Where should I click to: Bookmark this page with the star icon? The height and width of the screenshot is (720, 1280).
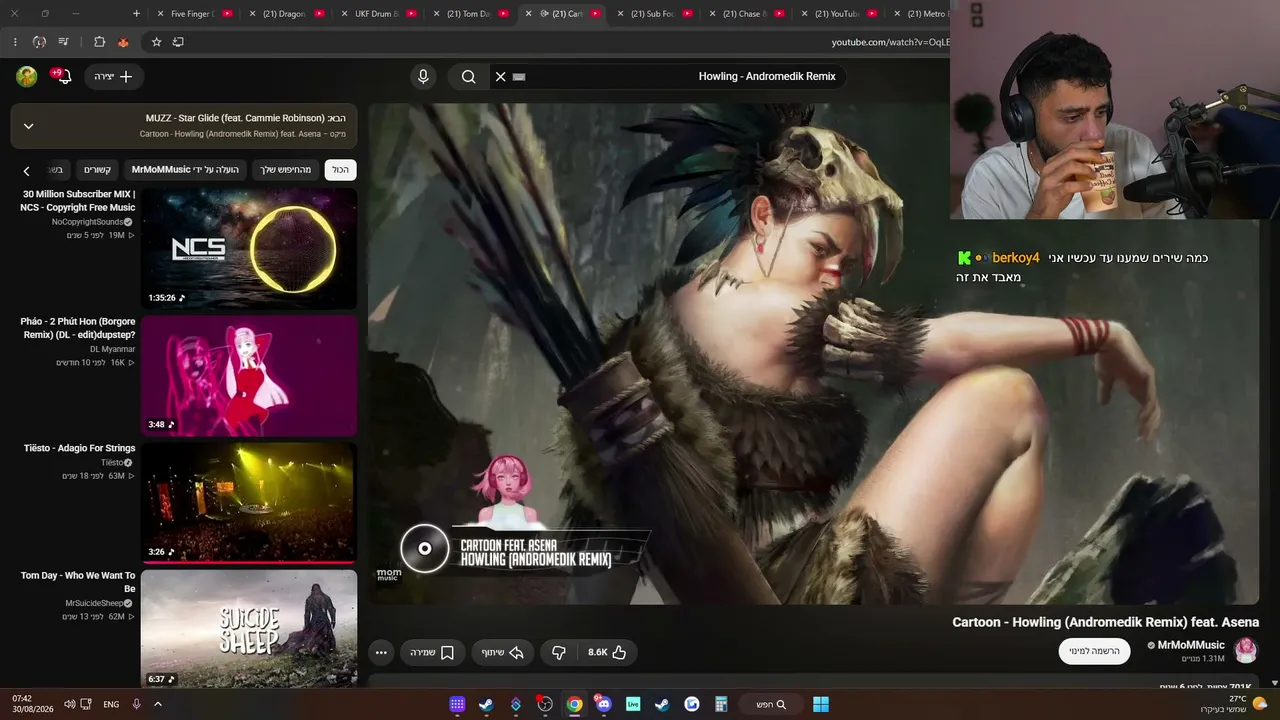click(156, 42)
